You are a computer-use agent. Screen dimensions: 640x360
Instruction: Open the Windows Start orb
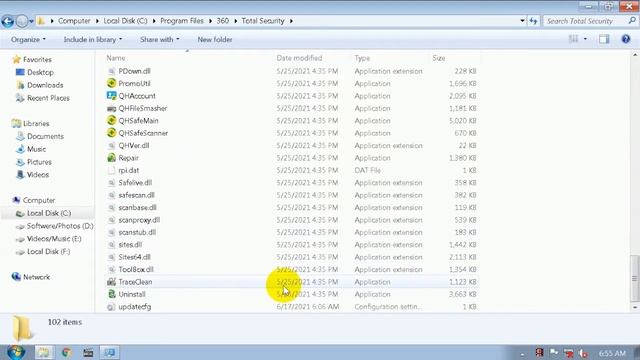click(x=16, y=352)
